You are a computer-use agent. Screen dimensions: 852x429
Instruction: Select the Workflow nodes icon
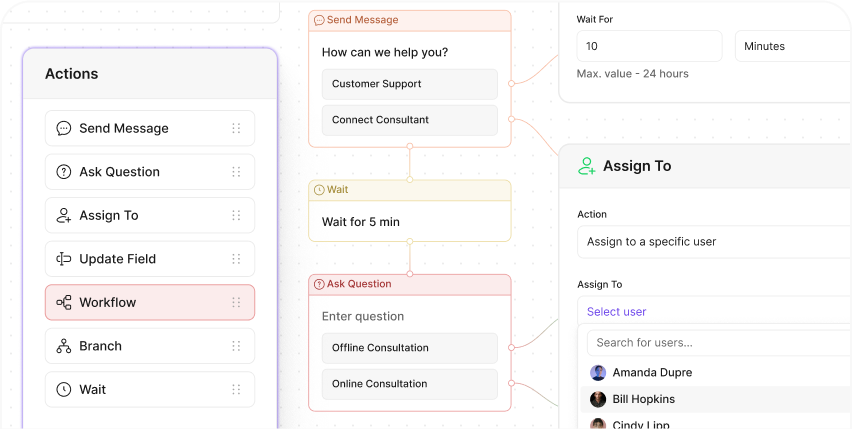tap(64, 302)
